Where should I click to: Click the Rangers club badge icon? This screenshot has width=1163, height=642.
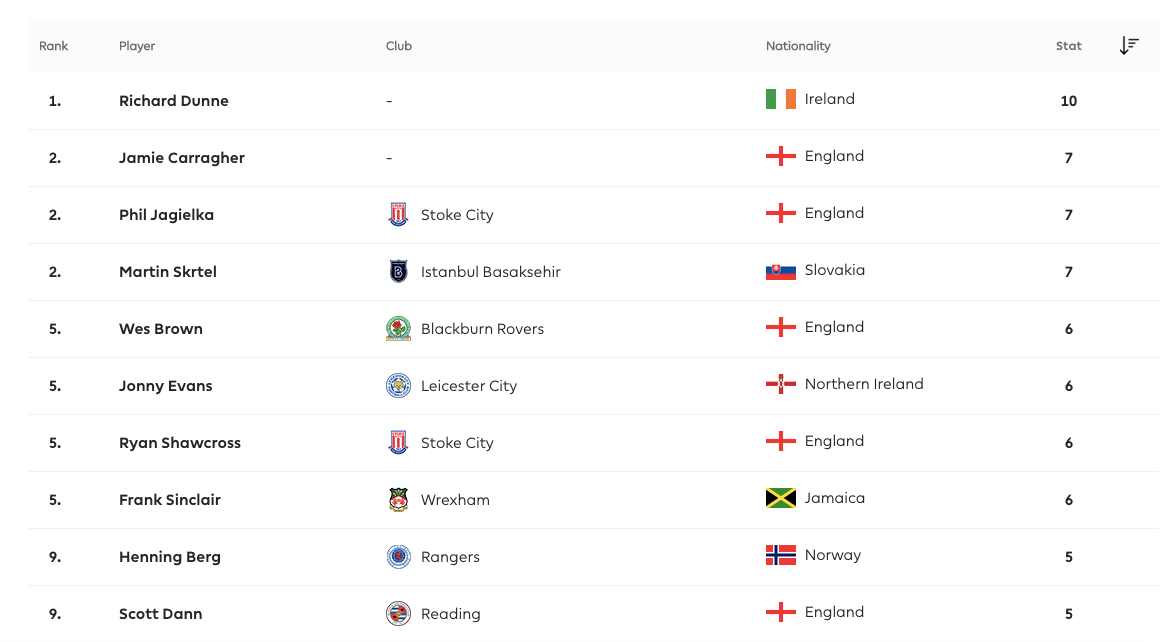pos(398,557)
